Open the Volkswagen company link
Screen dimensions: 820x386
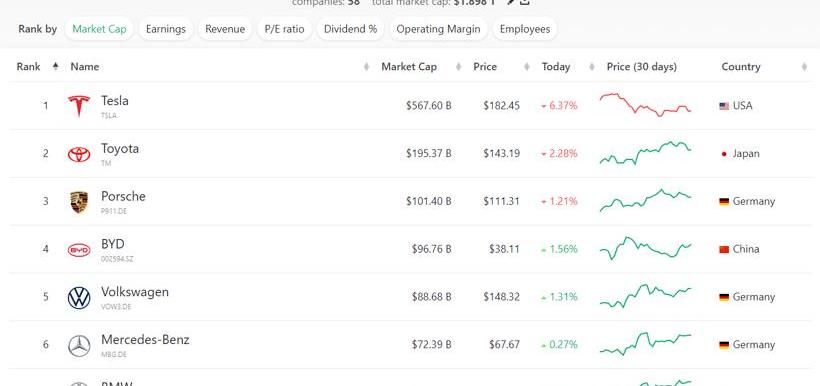coord(135,292)
